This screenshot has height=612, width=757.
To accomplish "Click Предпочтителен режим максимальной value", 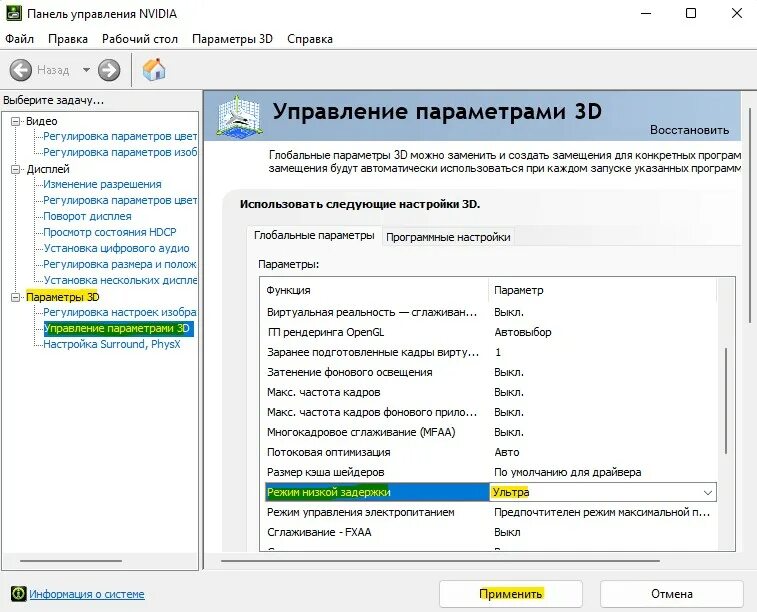I will [602, 512].
